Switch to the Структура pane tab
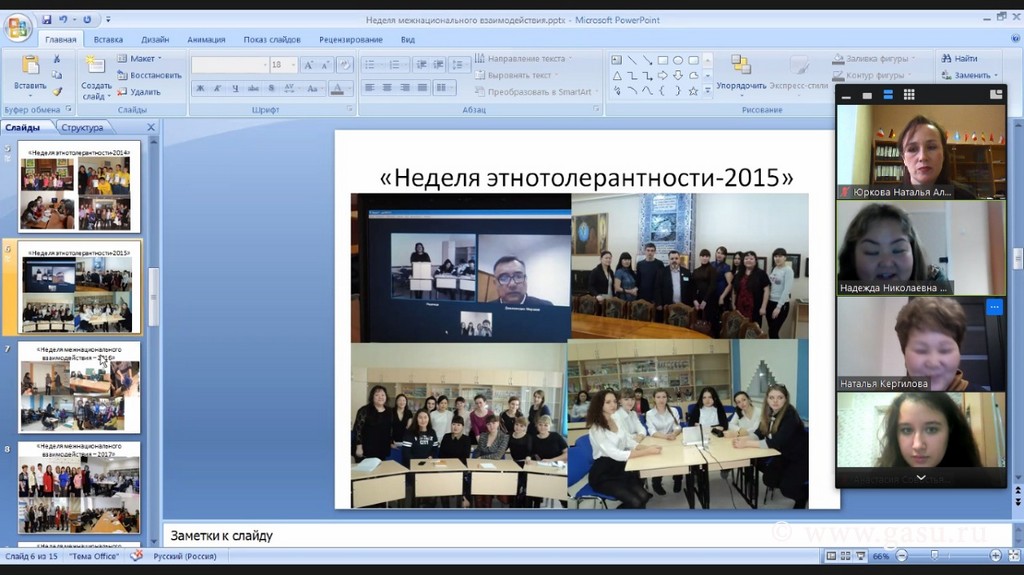Screen dimensions: 1024x575 pyautogui.click(x=82, y=128)
